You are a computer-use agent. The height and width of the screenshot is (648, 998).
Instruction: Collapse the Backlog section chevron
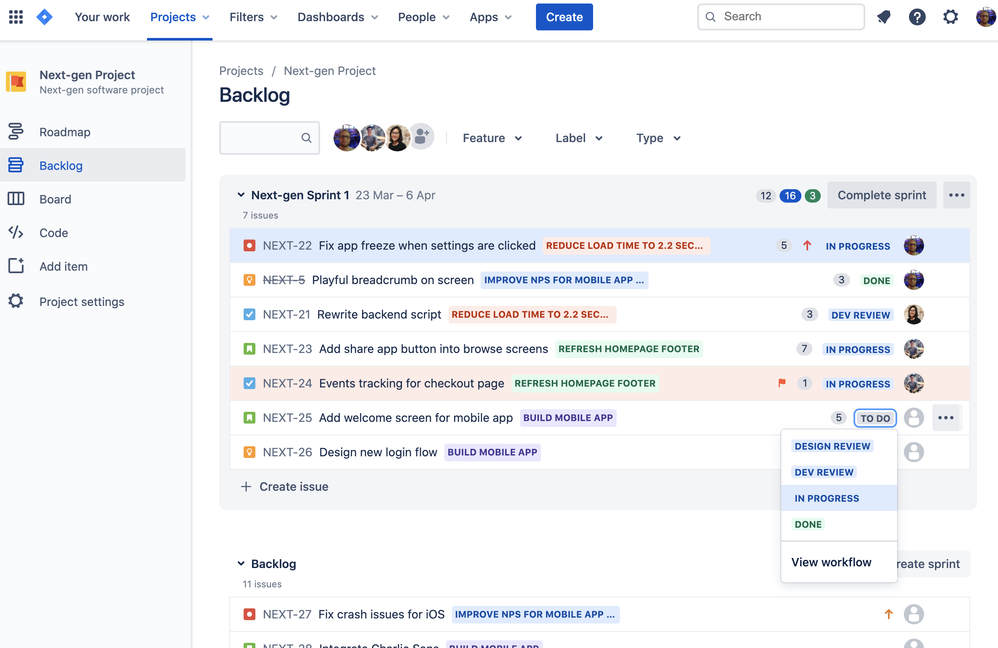pos(241,563)
